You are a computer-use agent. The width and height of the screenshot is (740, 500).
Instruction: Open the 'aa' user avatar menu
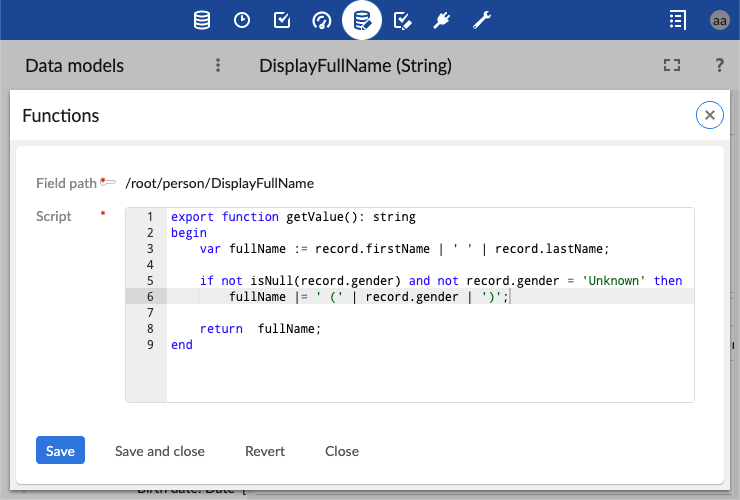[x=719, y=20]
